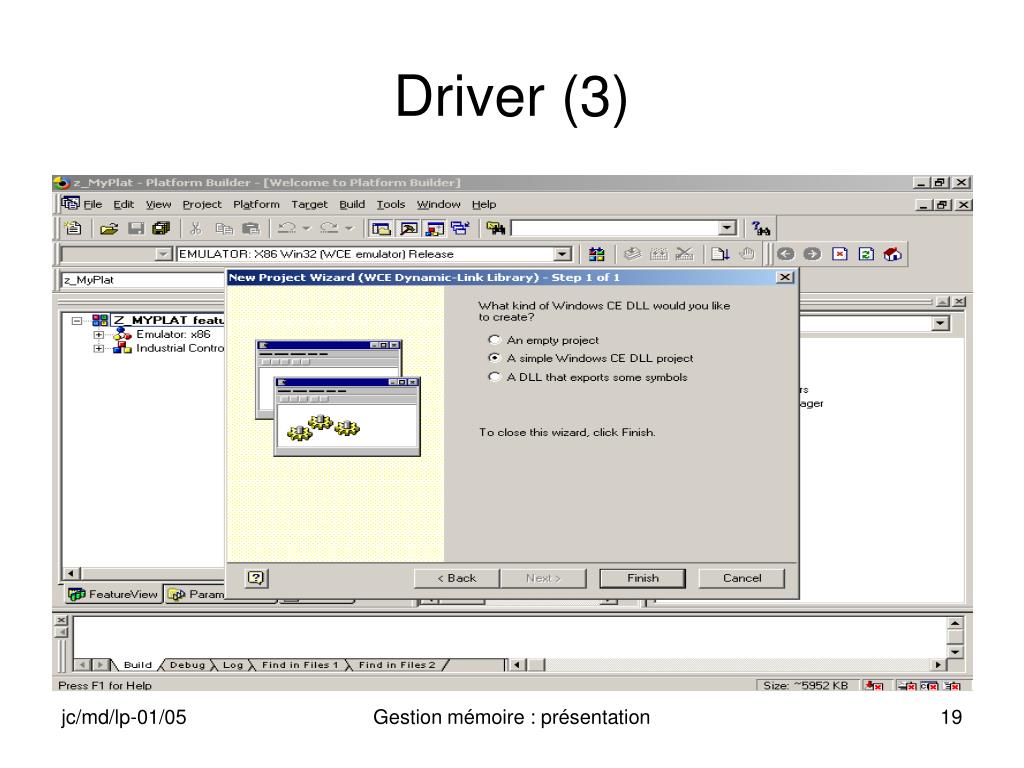Click the browser Back round arrow icon
This screenshot has width=1024, height=768.
click(786, 254)
